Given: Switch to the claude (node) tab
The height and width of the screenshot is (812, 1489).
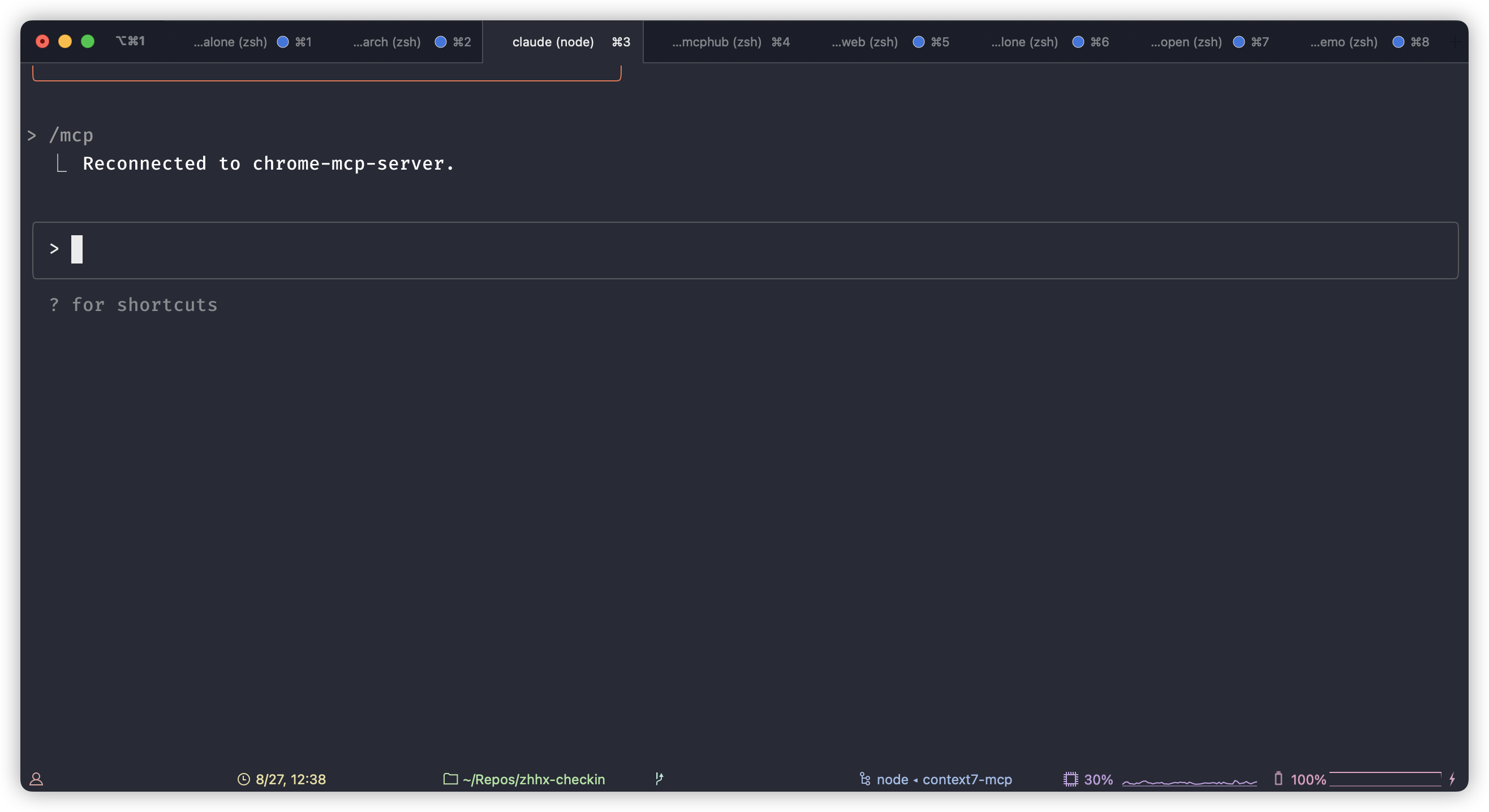Looking at the screenshot, I should [553, 42].
